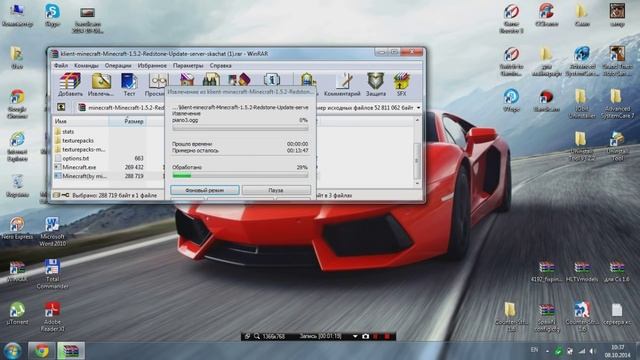Click the Total Commander desktop icon
This screenshot has width=640, height=360.
point(52,274)
